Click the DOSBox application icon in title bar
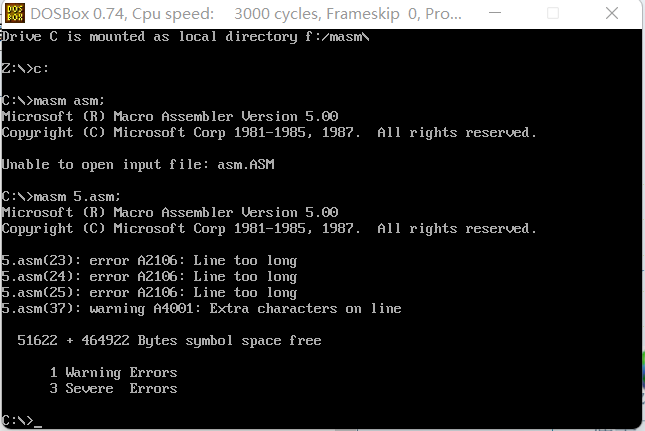Viewport: 645px width, 431px height. (15, 13)
